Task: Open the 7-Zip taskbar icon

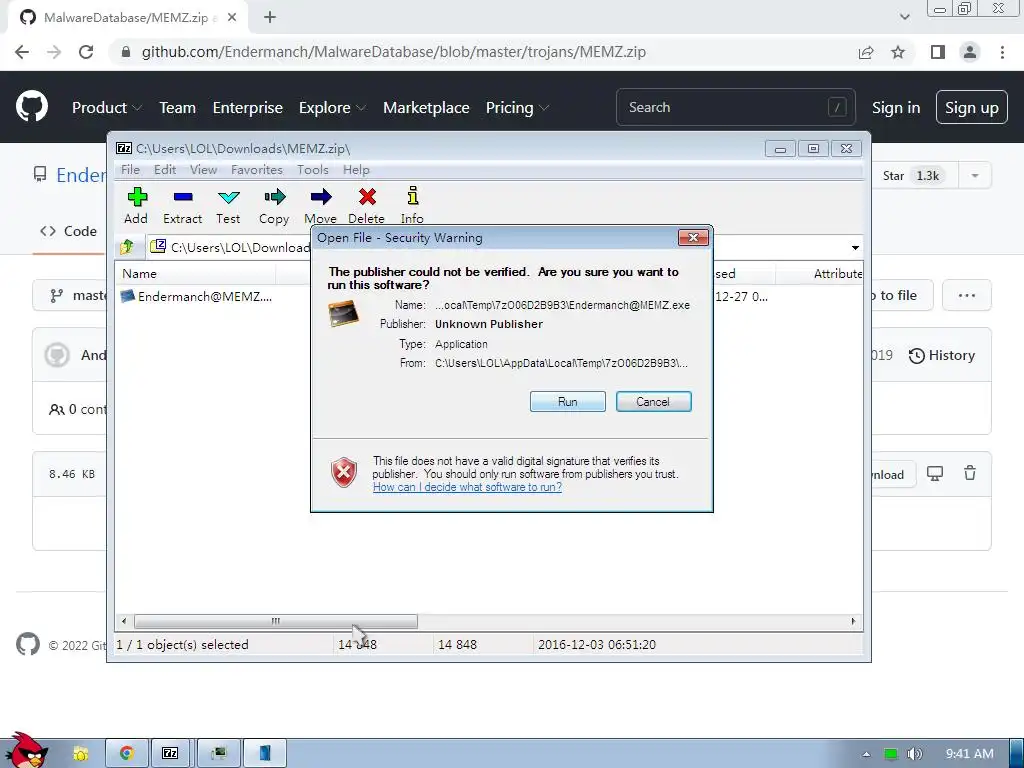Action: [x=170, y=754]
